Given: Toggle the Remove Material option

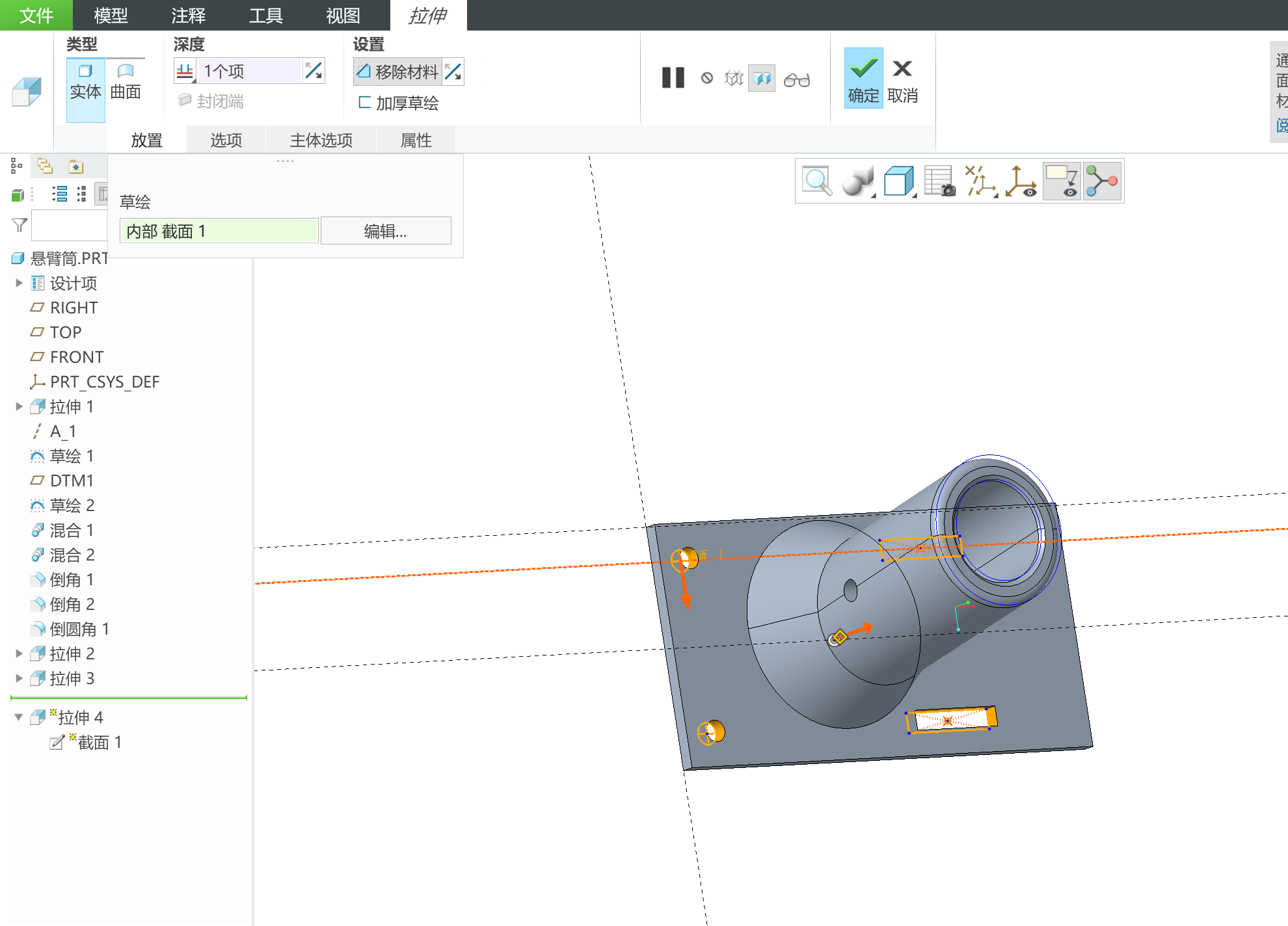Looking at the screenshot, I should tap(398, 72).
